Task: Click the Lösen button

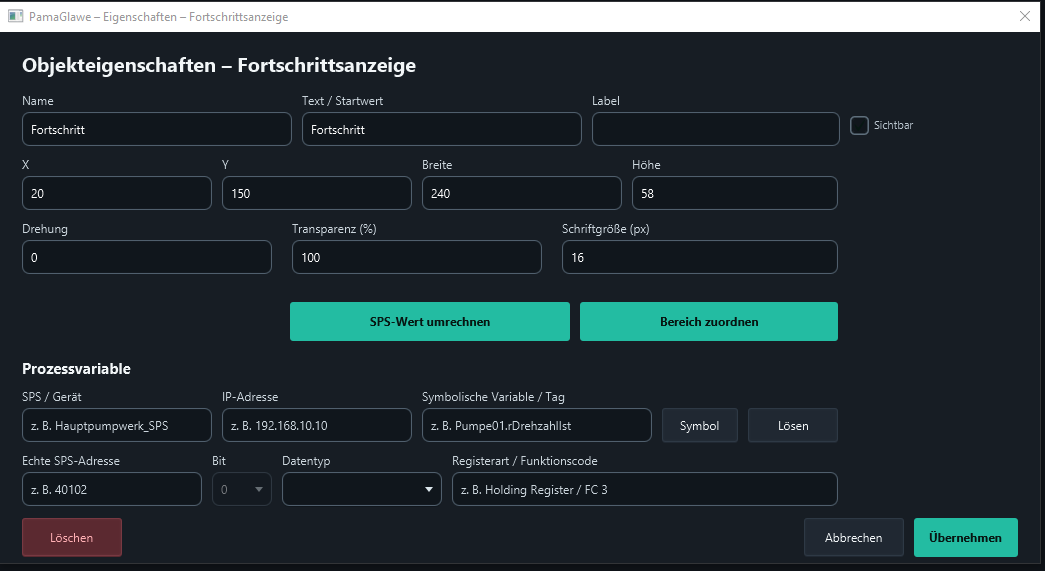Action: [x=792, y=426]
